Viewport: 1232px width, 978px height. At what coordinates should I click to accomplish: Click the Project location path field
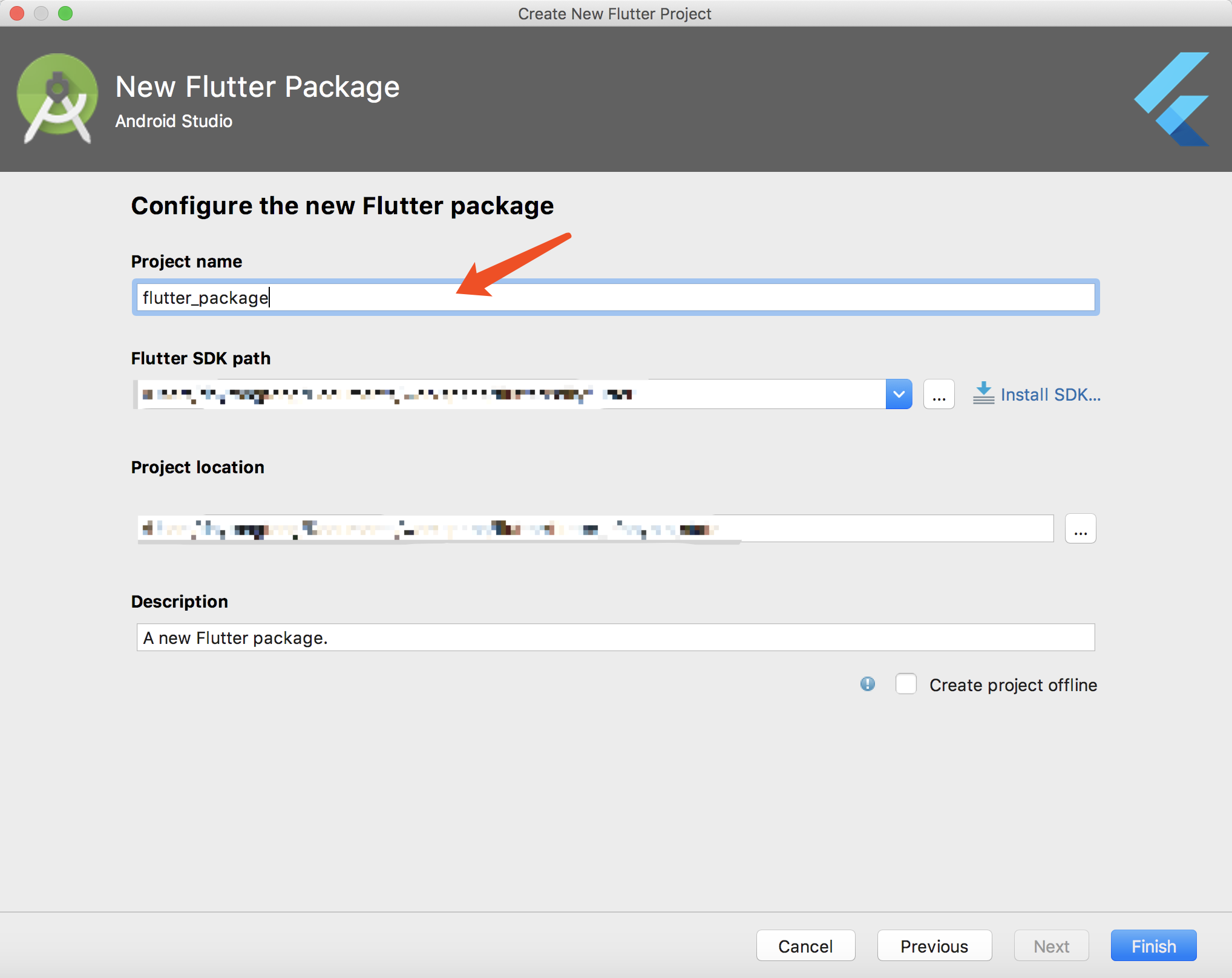tap(595, 529)
